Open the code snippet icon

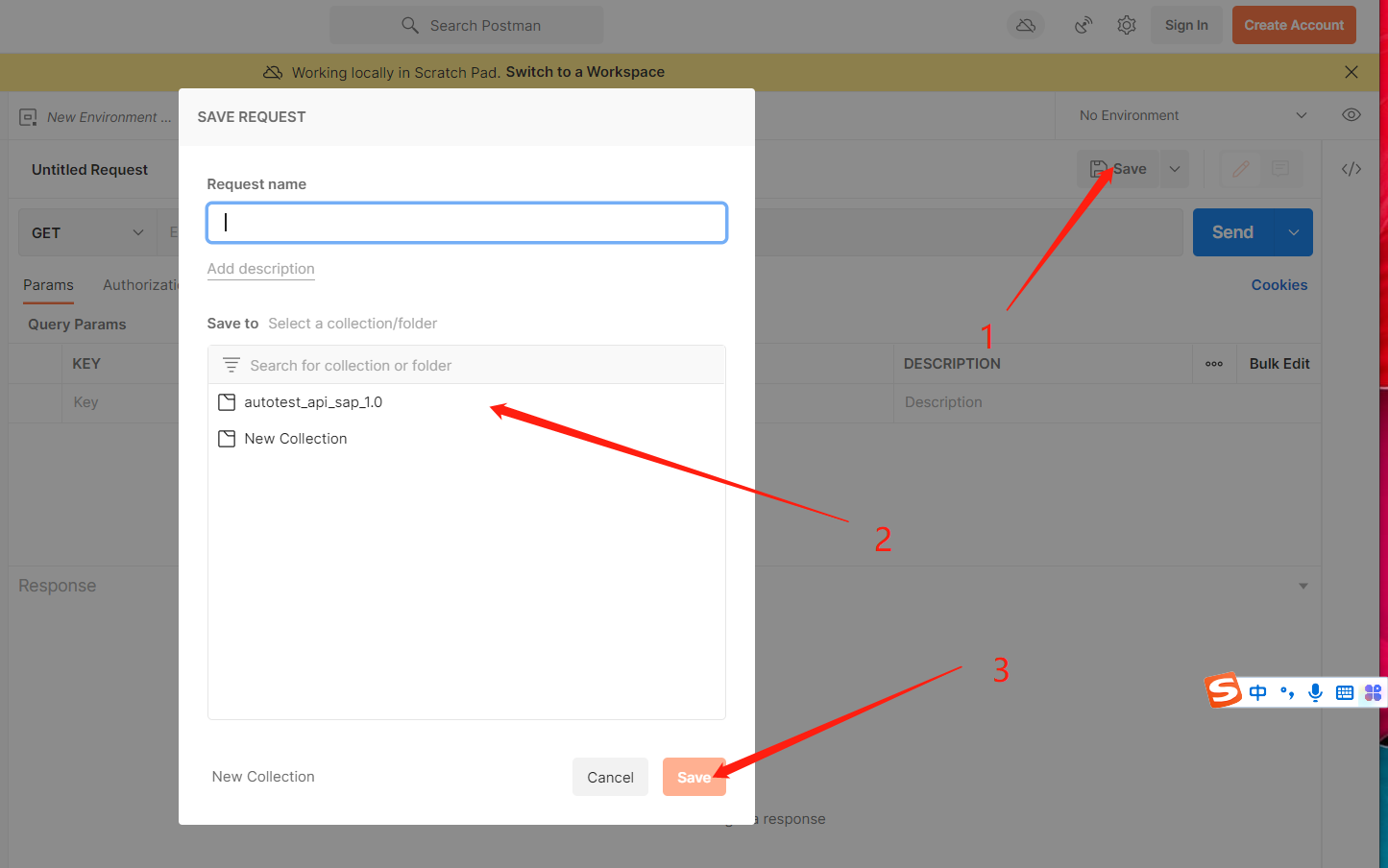click(x=1351, y=169)
